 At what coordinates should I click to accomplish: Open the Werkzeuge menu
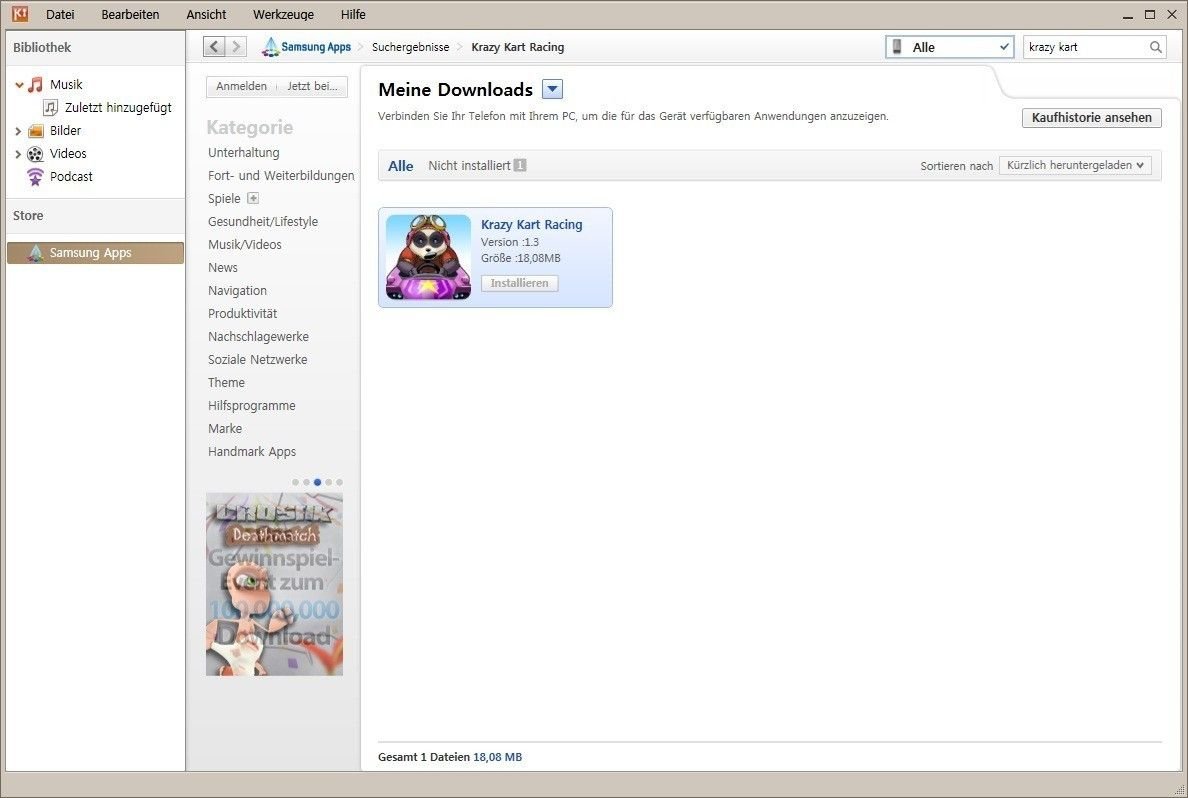pos(283,14)
